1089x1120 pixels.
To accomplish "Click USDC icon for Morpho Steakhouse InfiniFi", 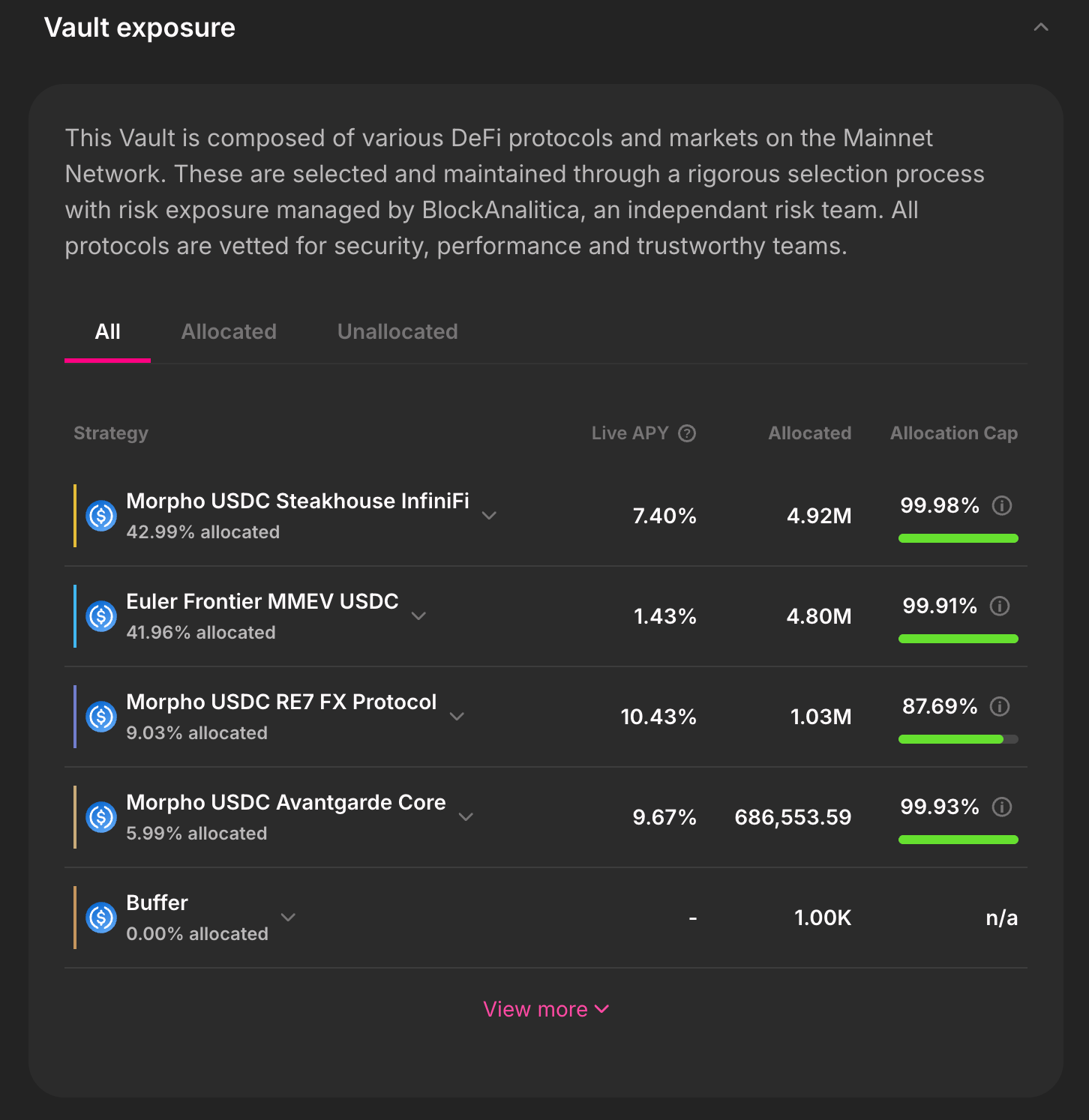I will (x=101, y=516).
